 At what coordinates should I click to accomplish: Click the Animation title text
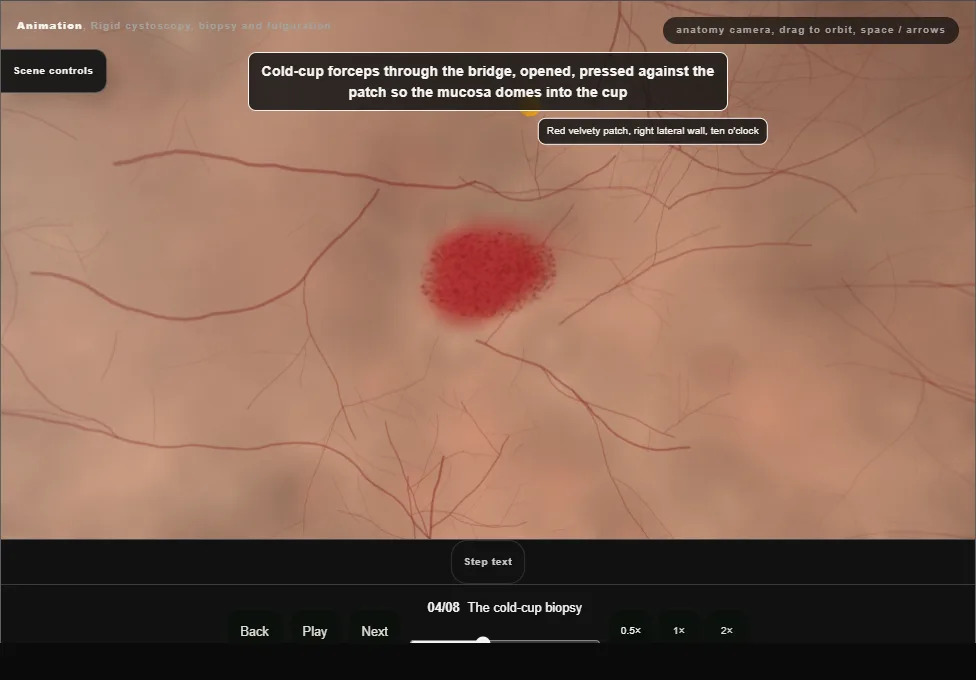(49, 26)
